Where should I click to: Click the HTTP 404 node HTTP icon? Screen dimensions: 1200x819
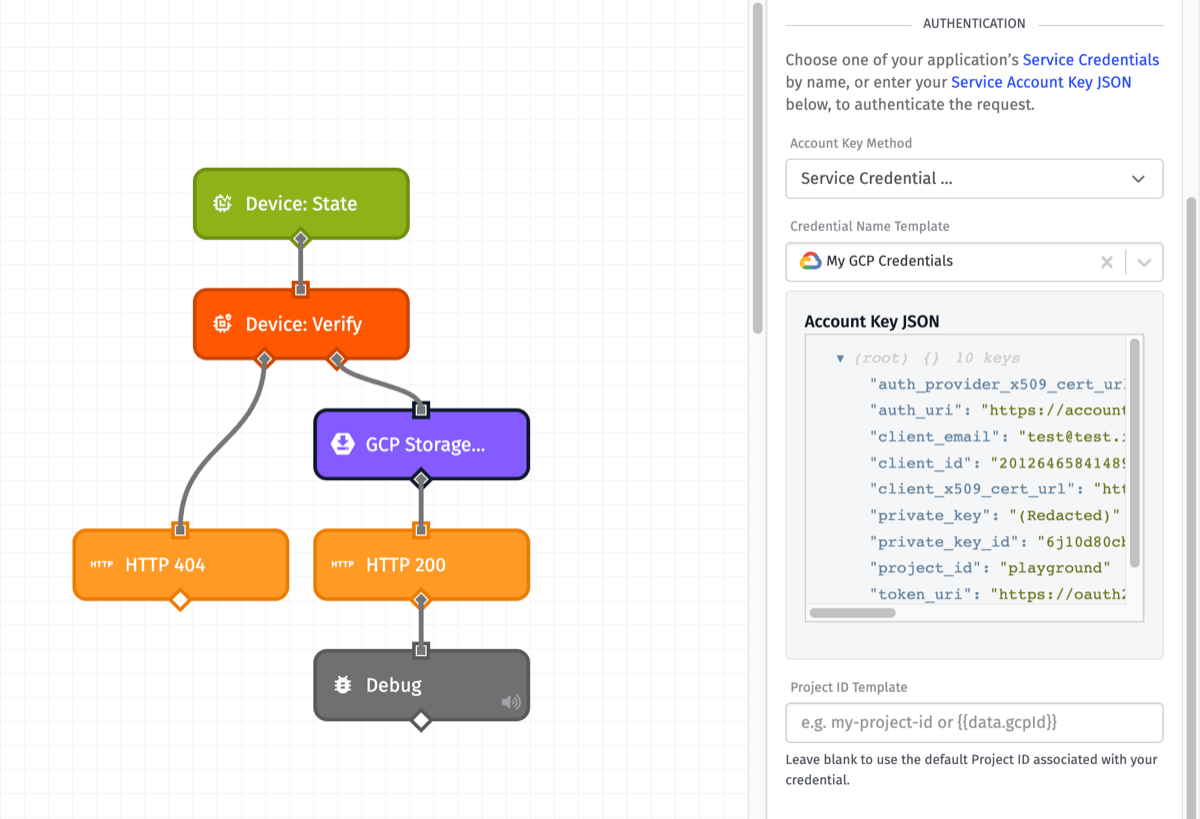click(x=102, y=565)
